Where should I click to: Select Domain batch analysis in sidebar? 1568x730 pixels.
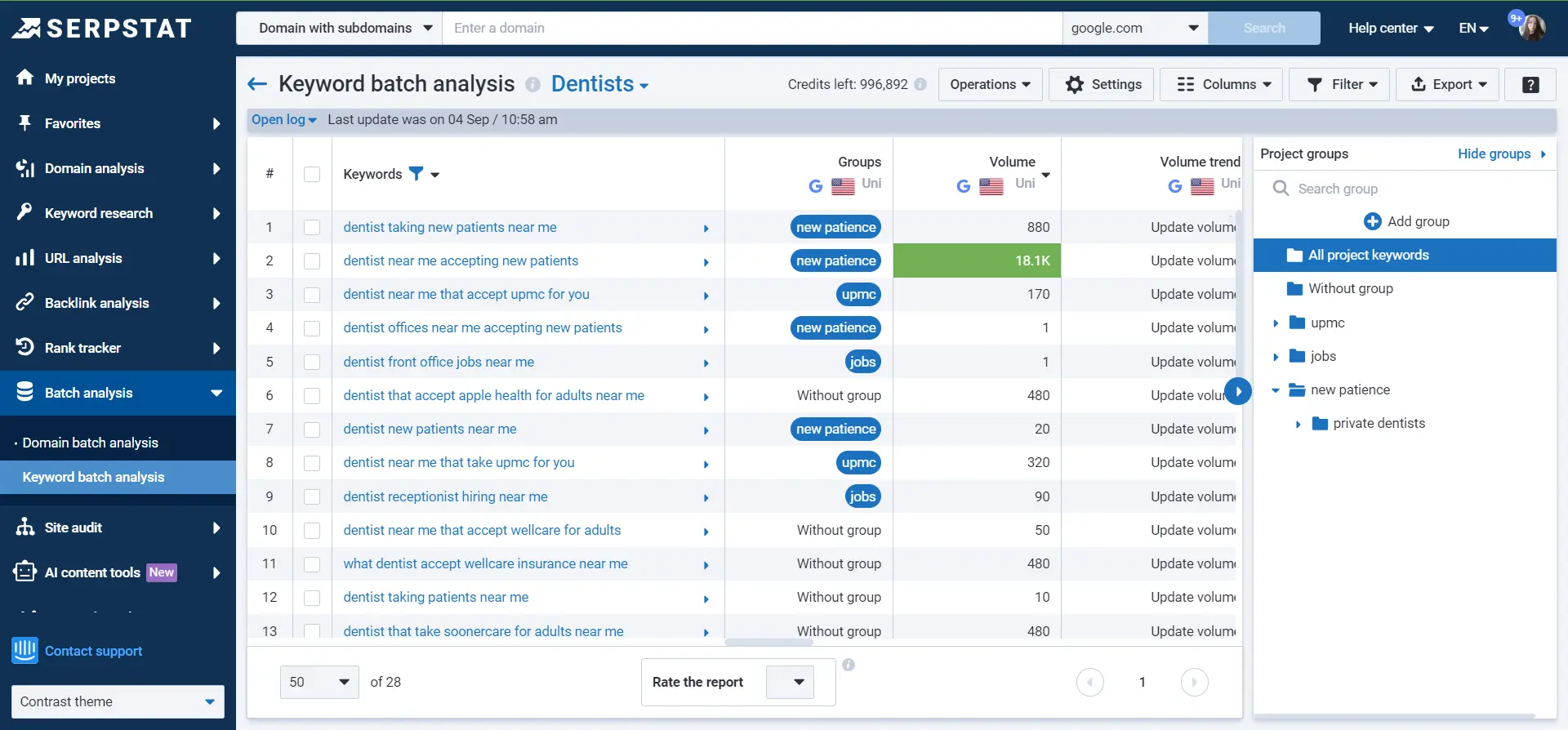coord(90,443)
